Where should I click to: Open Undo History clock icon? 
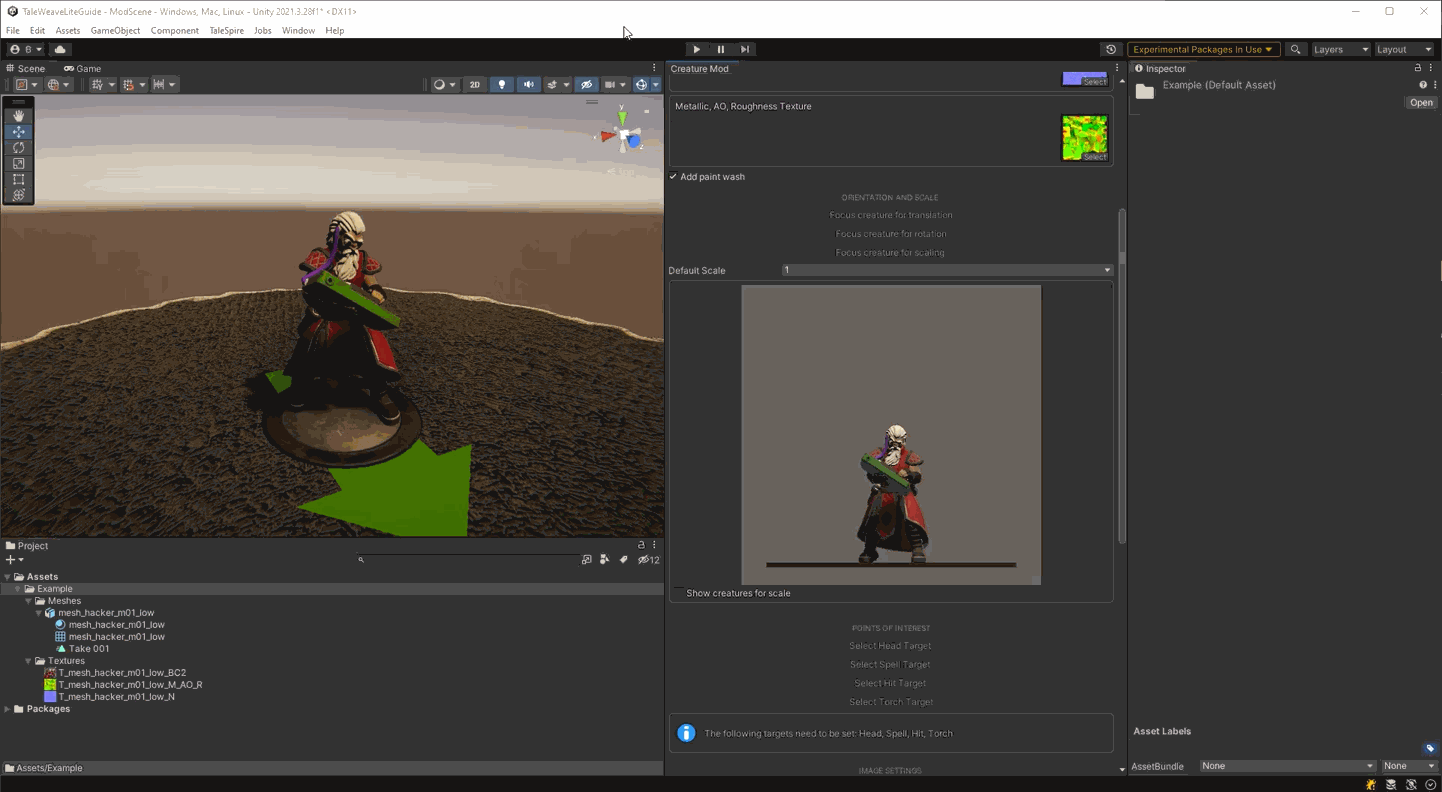1110,49
